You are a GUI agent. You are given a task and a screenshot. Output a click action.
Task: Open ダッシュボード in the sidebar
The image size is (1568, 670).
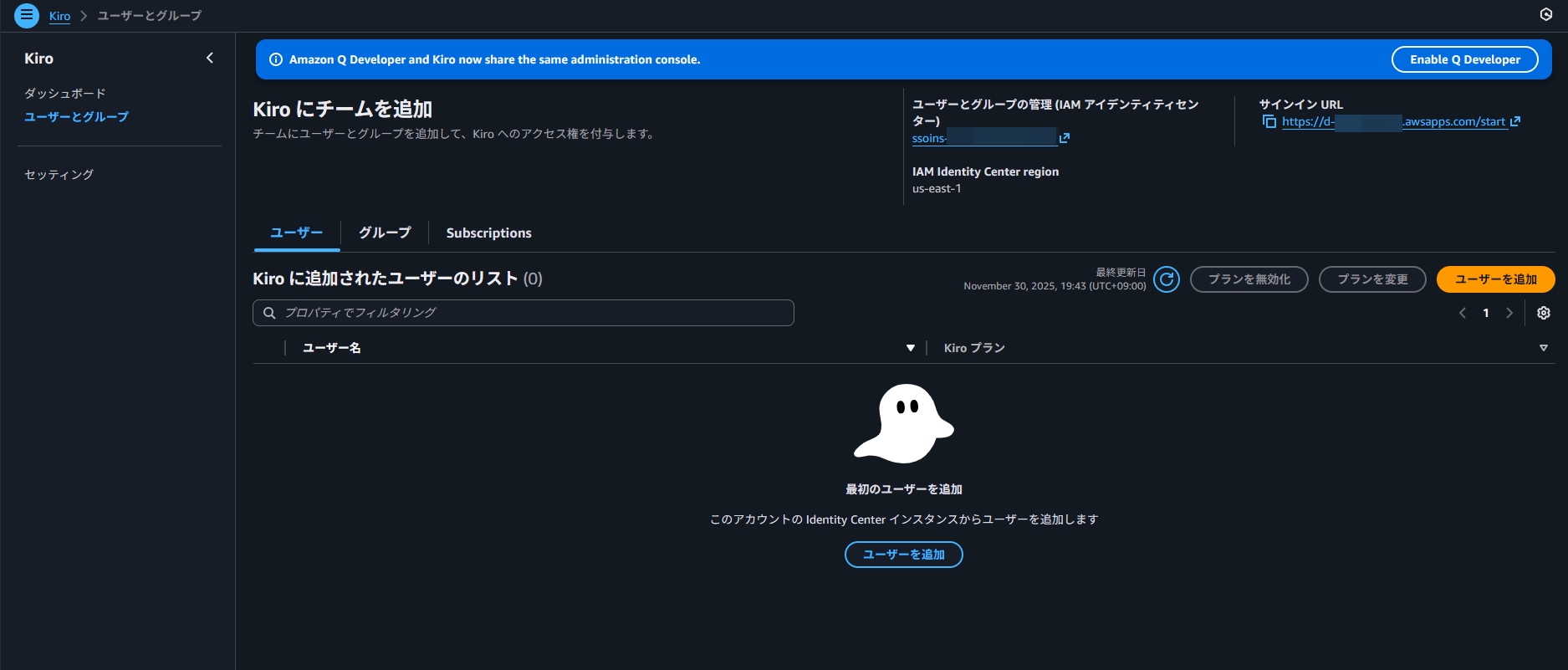tap(65, 93)
